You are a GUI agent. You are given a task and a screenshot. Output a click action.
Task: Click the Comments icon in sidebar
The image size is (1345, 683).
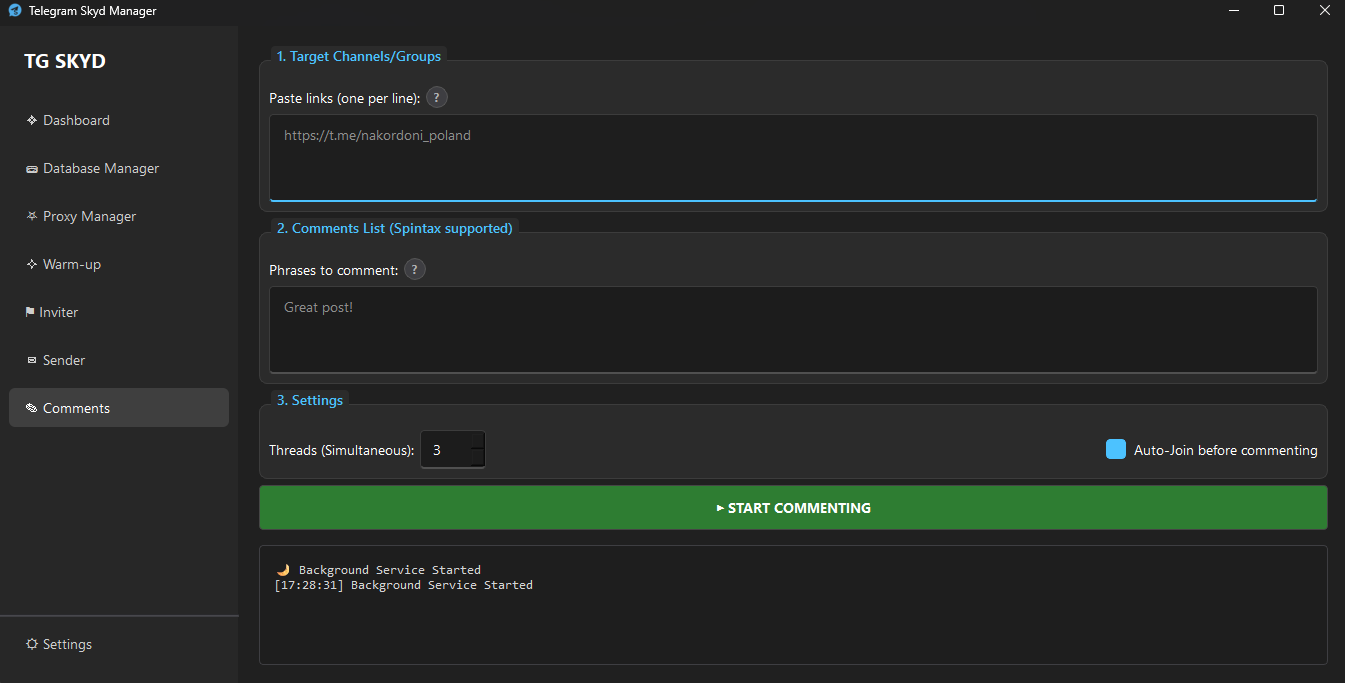click(32, 408)
